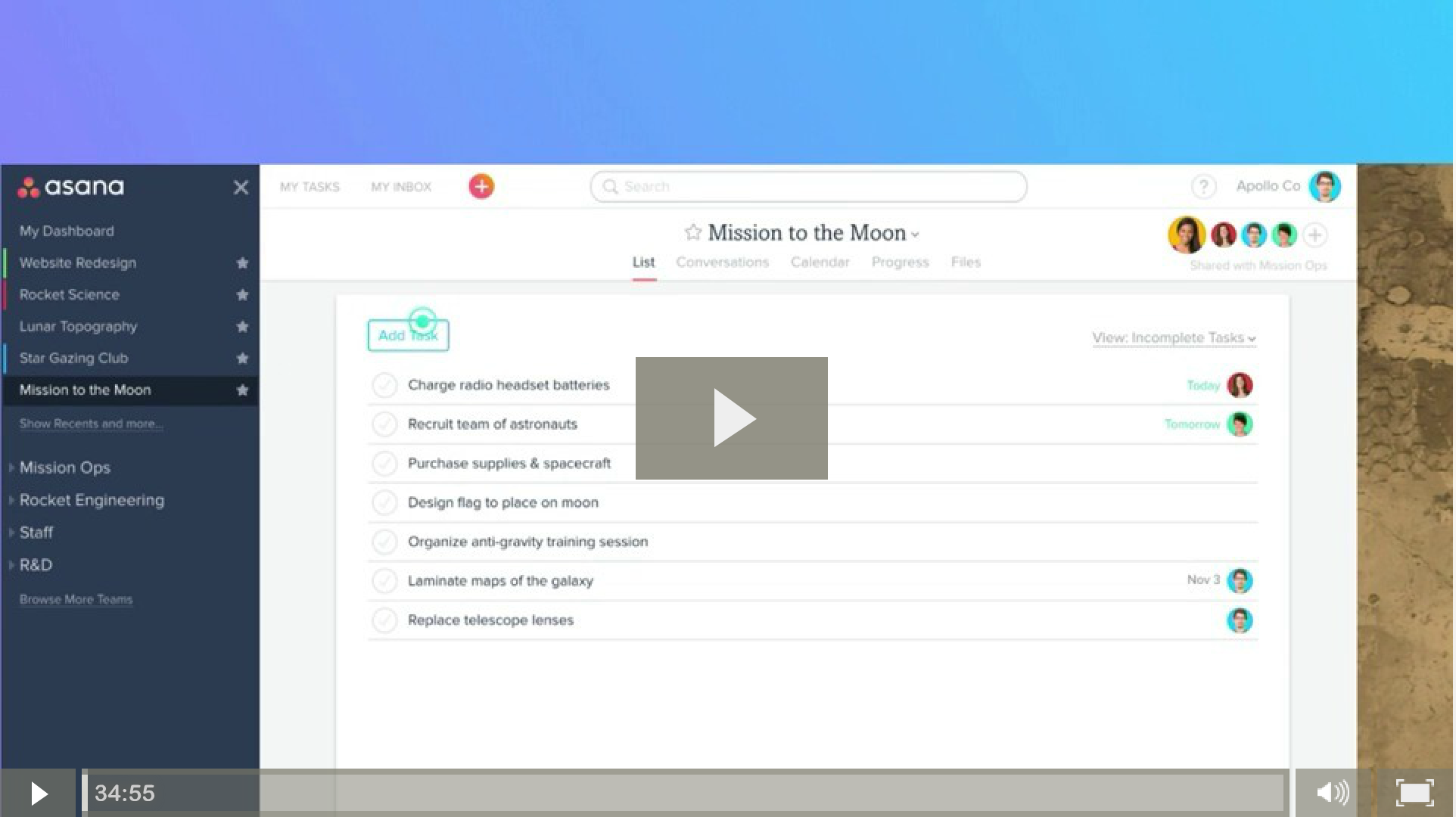
Task: Click the add member plus circle
Action: 1315,235
